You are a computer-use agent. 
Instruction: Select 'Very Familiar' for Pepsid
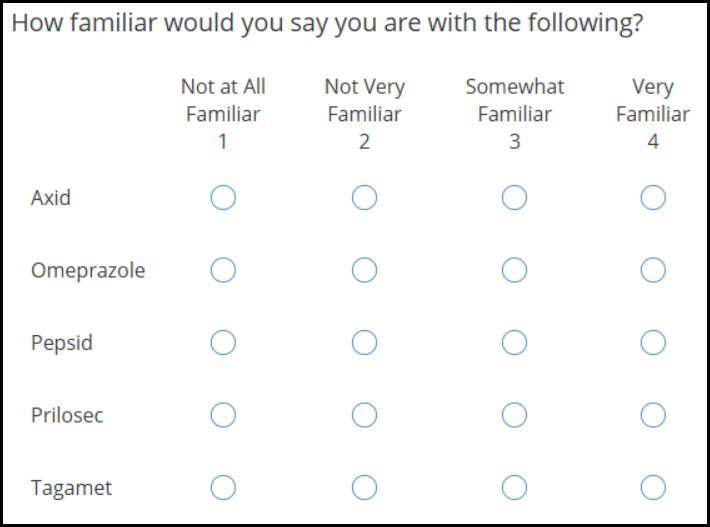click(653, 343)
